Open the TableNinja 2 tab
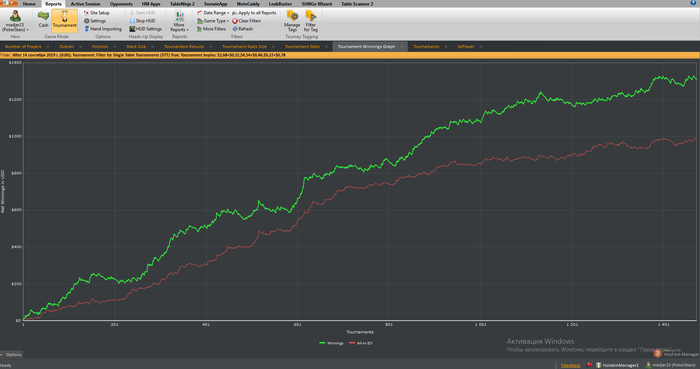 [182, 4]
